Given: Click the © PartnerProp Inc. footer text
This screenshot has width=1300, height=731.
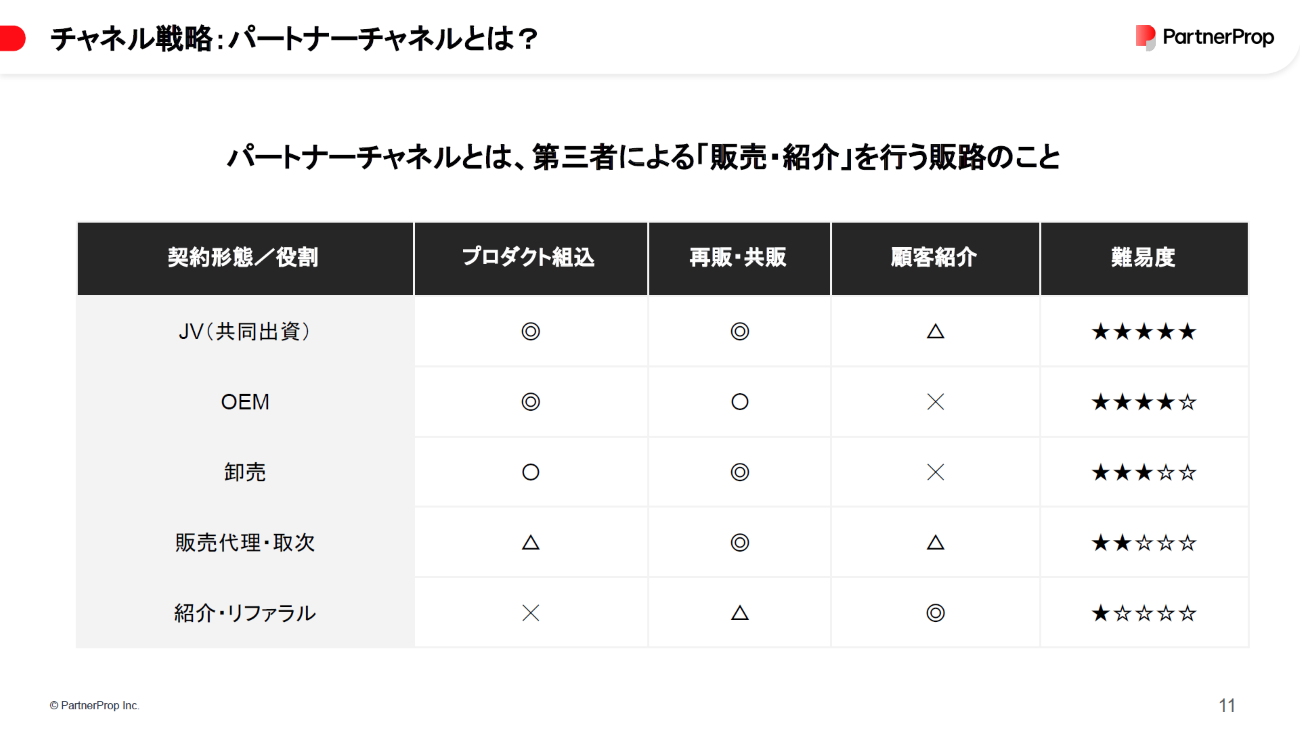Looking at the screenshot, I should pyautogui.click(x=95, y=705).
